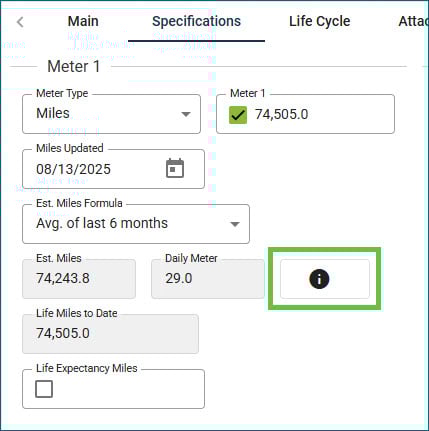Click the Life Miles to Date field
The height and width of the screenshot is (431, 429).
tap(110, 334)
